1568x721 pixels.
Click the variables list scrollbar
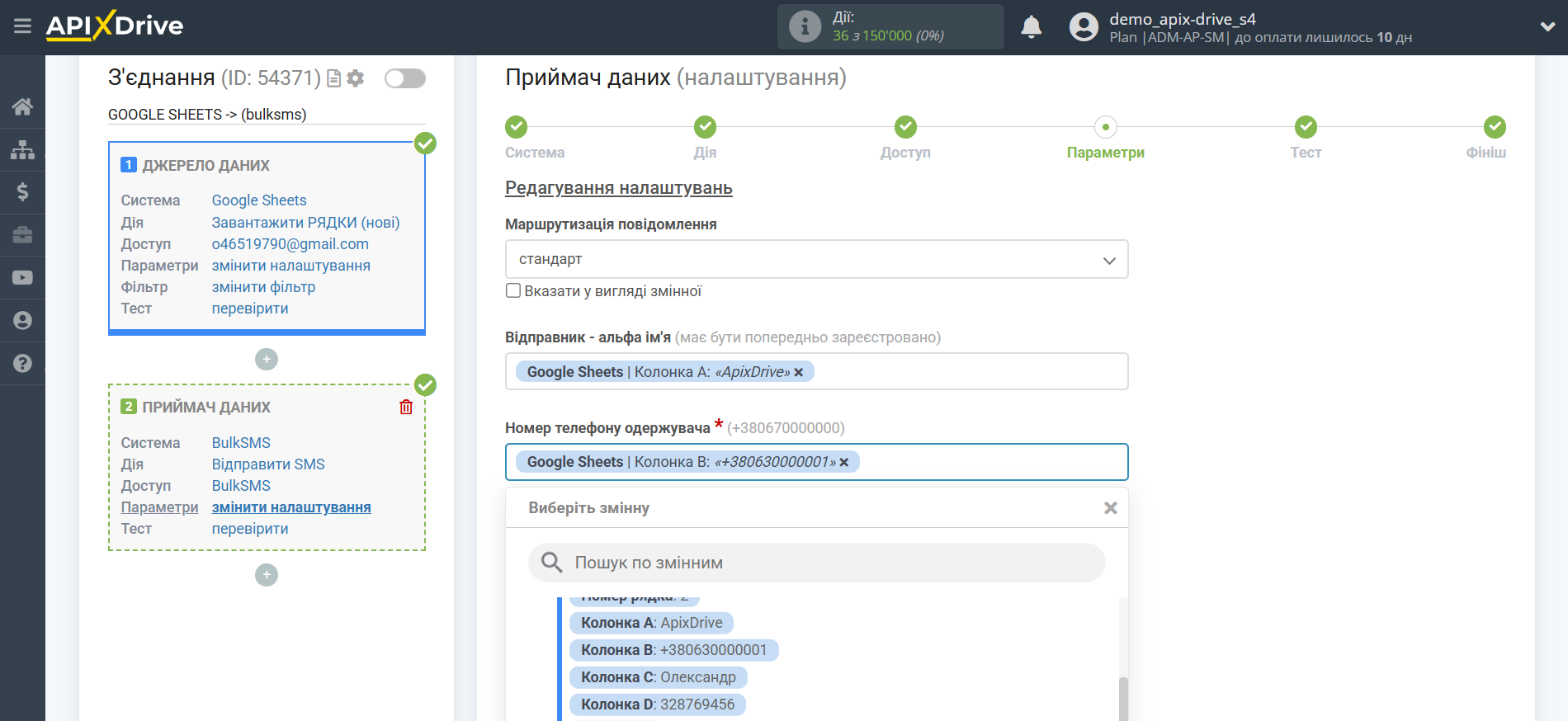[1123, 698]
